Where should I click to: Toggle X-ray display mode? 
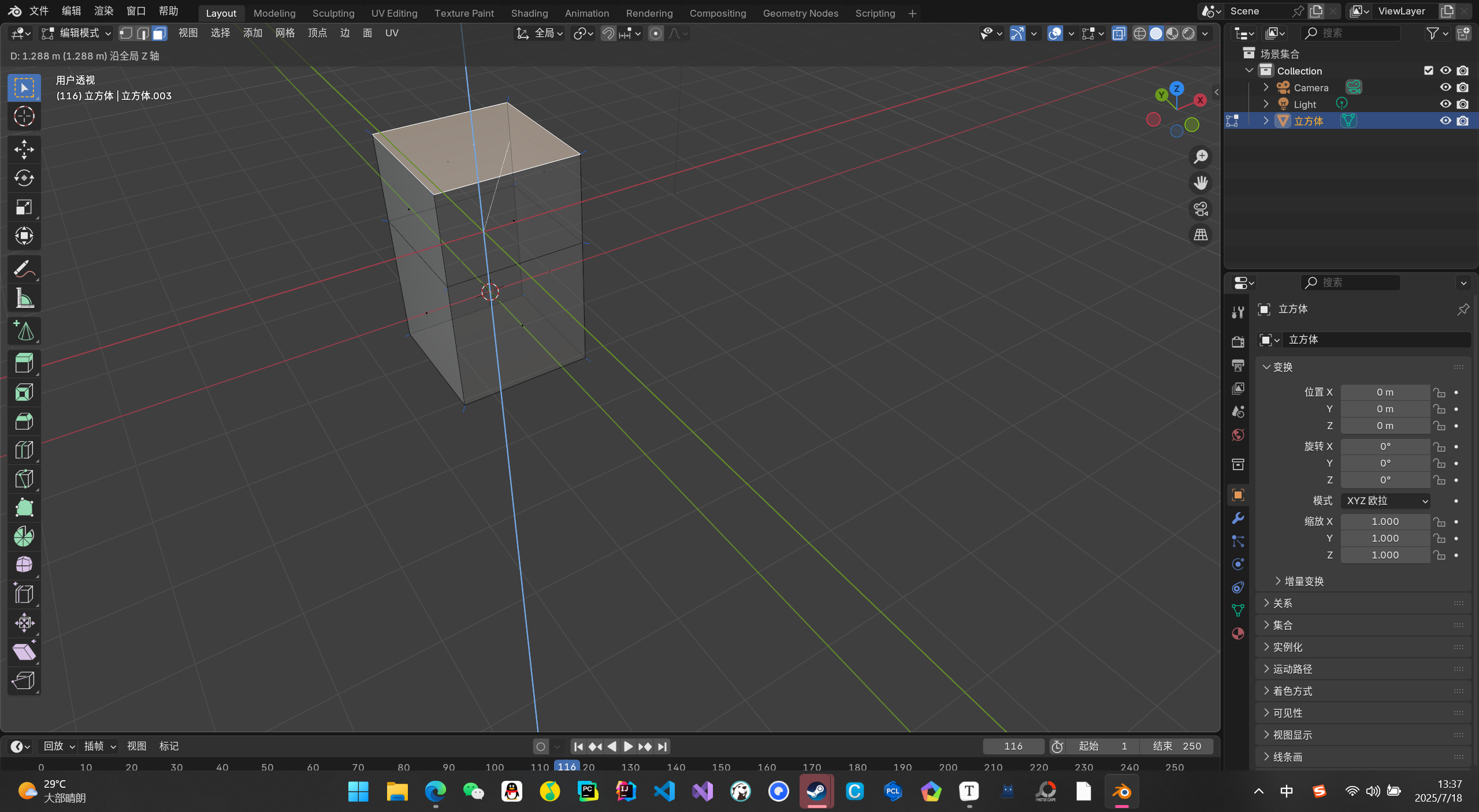click(x=1118, y=33)
